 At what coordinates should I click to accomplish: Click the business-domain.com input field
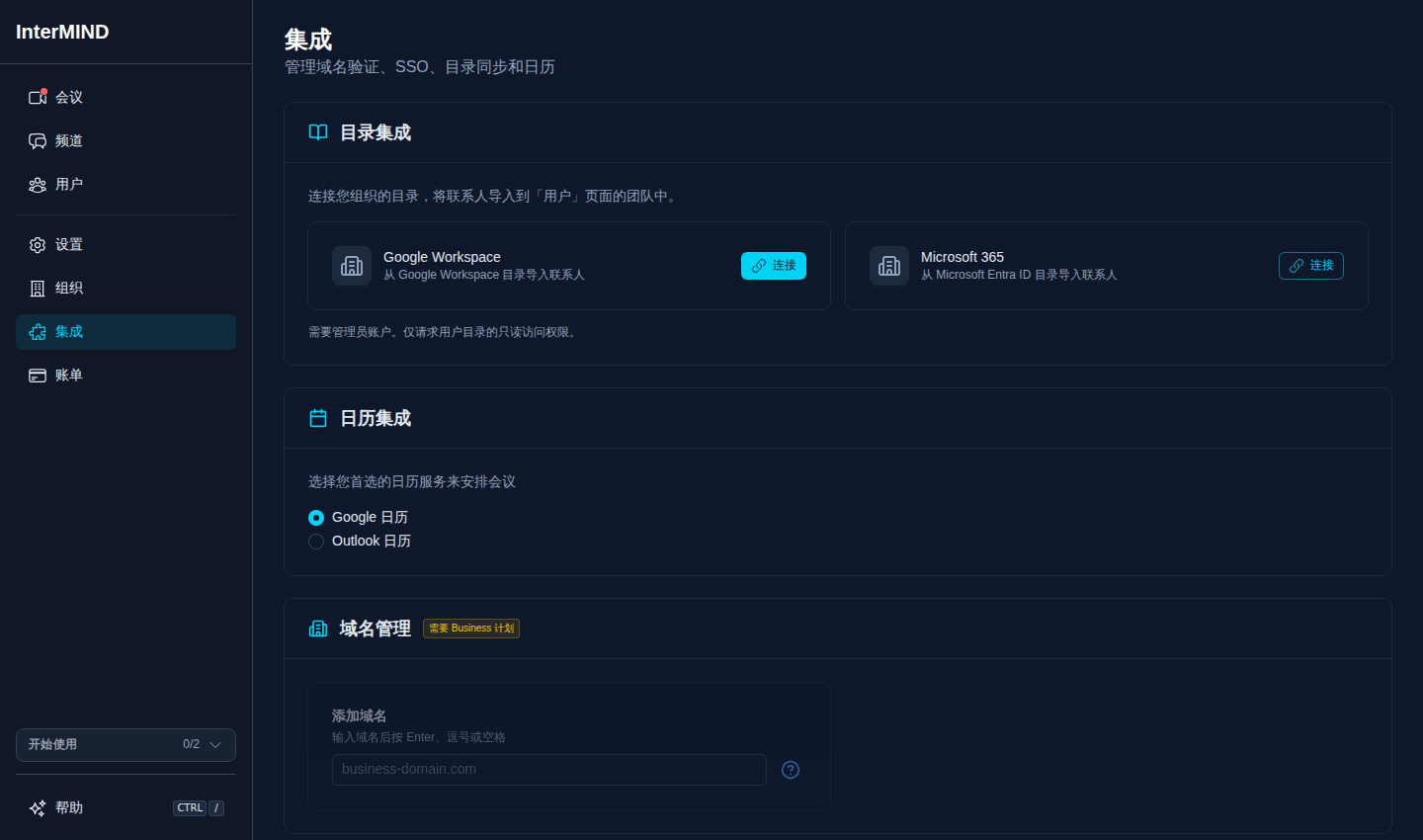[x=549, y=770]
